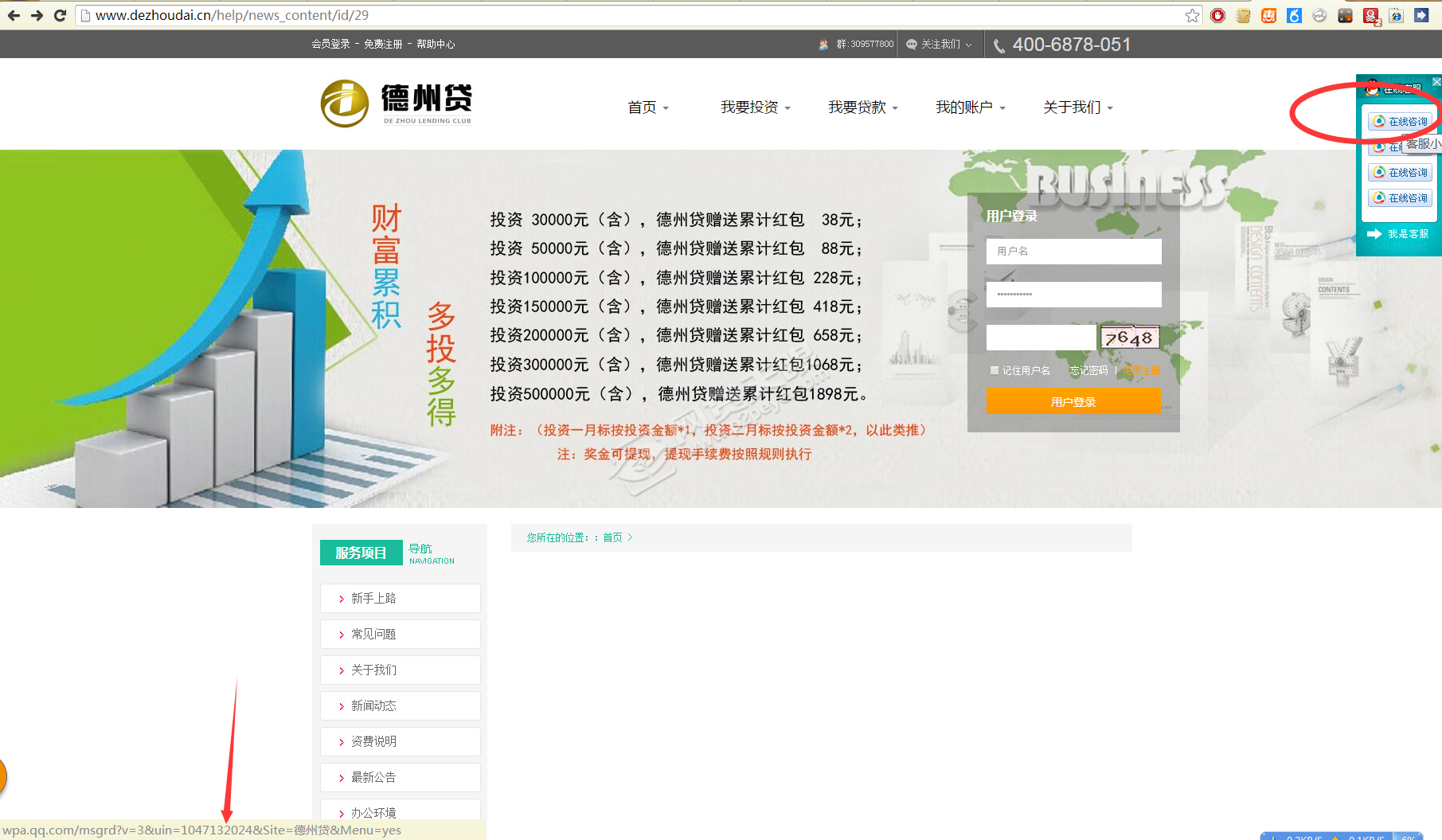Click the banner line 投资500000元 赠送红包1898元

[x=678, y=394]
